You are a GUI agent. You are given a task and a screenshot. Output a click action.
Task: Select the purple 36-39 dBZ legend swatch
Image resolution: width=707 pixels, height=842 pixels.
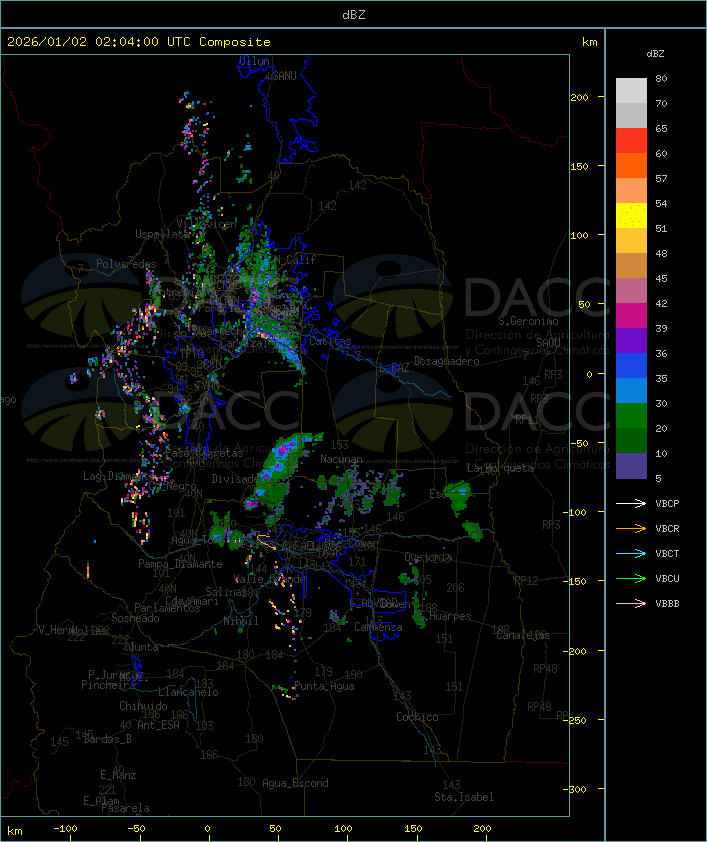631,340
